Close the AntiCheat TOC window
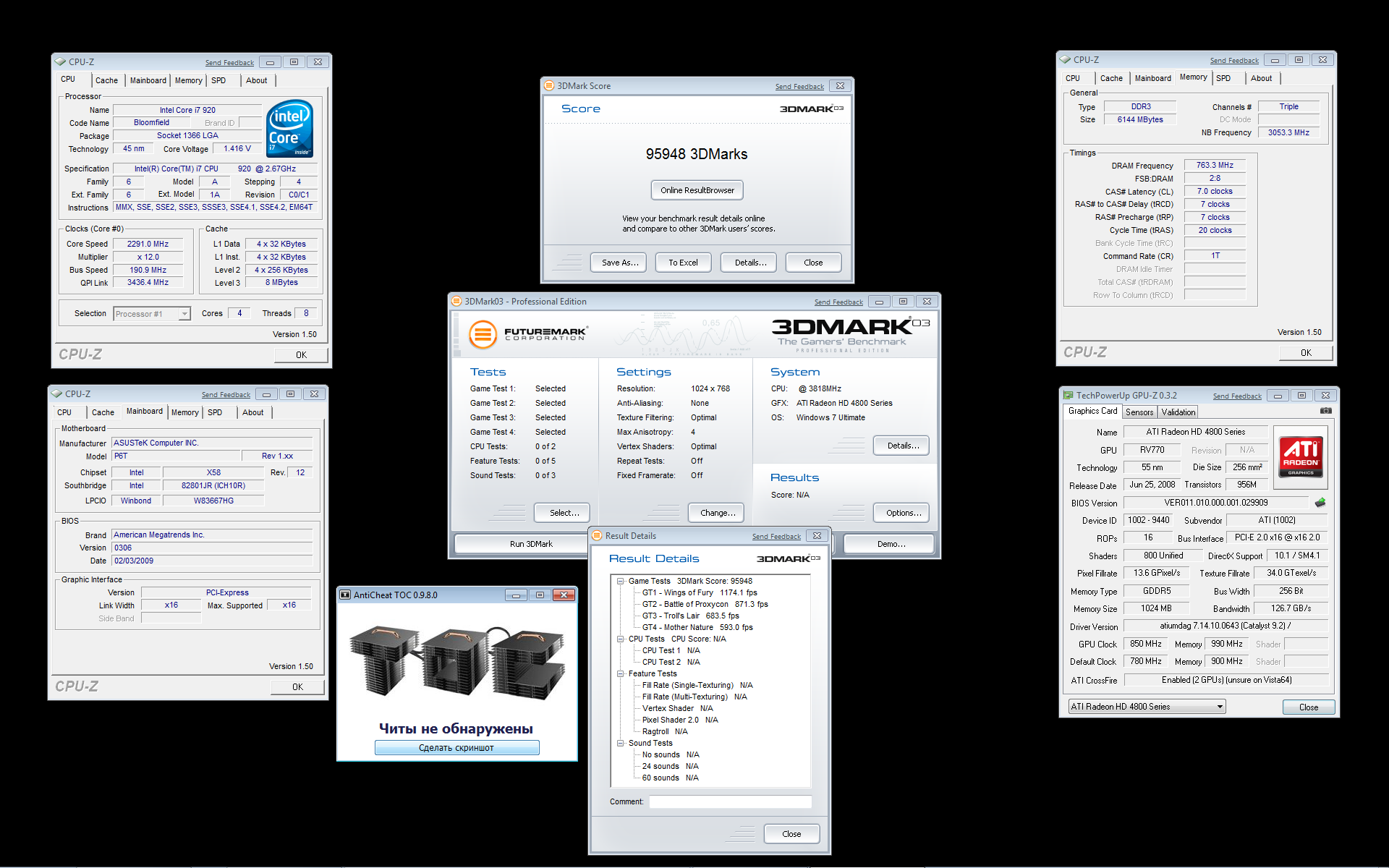Image resolution: width=1389 pixels, height=868 pixels. [x=564, y=595]
